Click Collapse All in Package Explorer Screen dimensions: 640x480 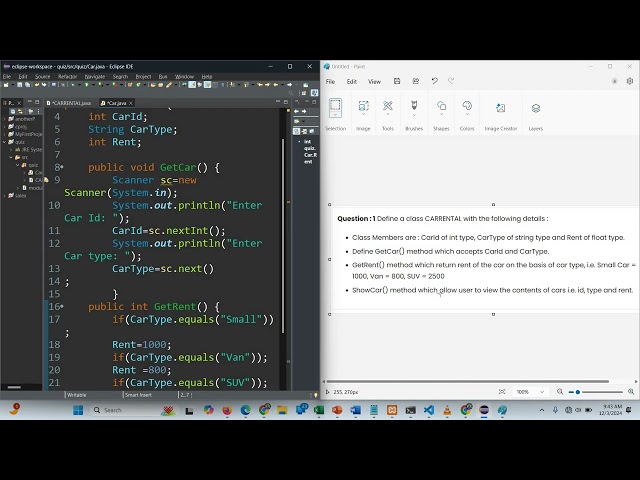pyautogui.click(x=13, y=111)
